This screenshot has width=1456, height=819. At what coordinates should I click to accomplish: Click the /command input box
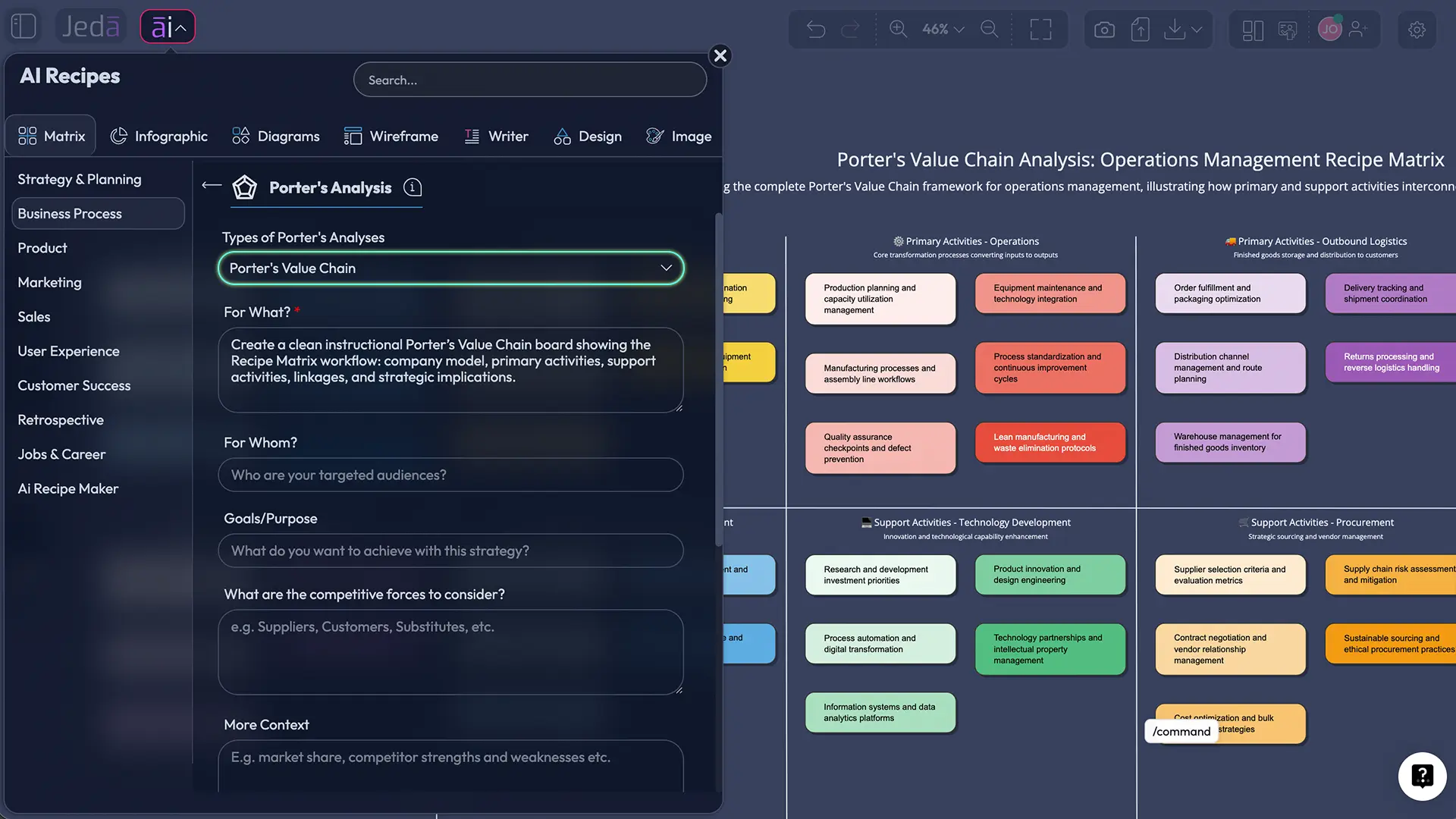[1181, 731]
